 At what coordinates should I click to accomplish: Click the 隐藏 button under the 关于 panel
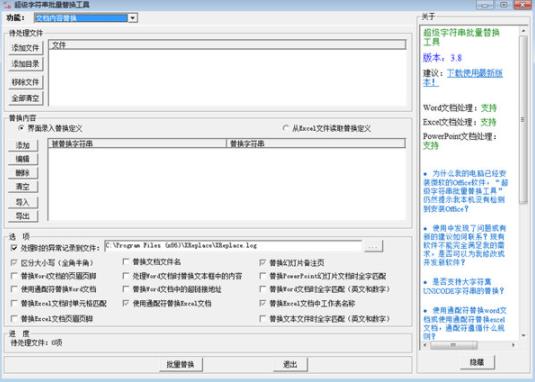[x=477, y=362]
